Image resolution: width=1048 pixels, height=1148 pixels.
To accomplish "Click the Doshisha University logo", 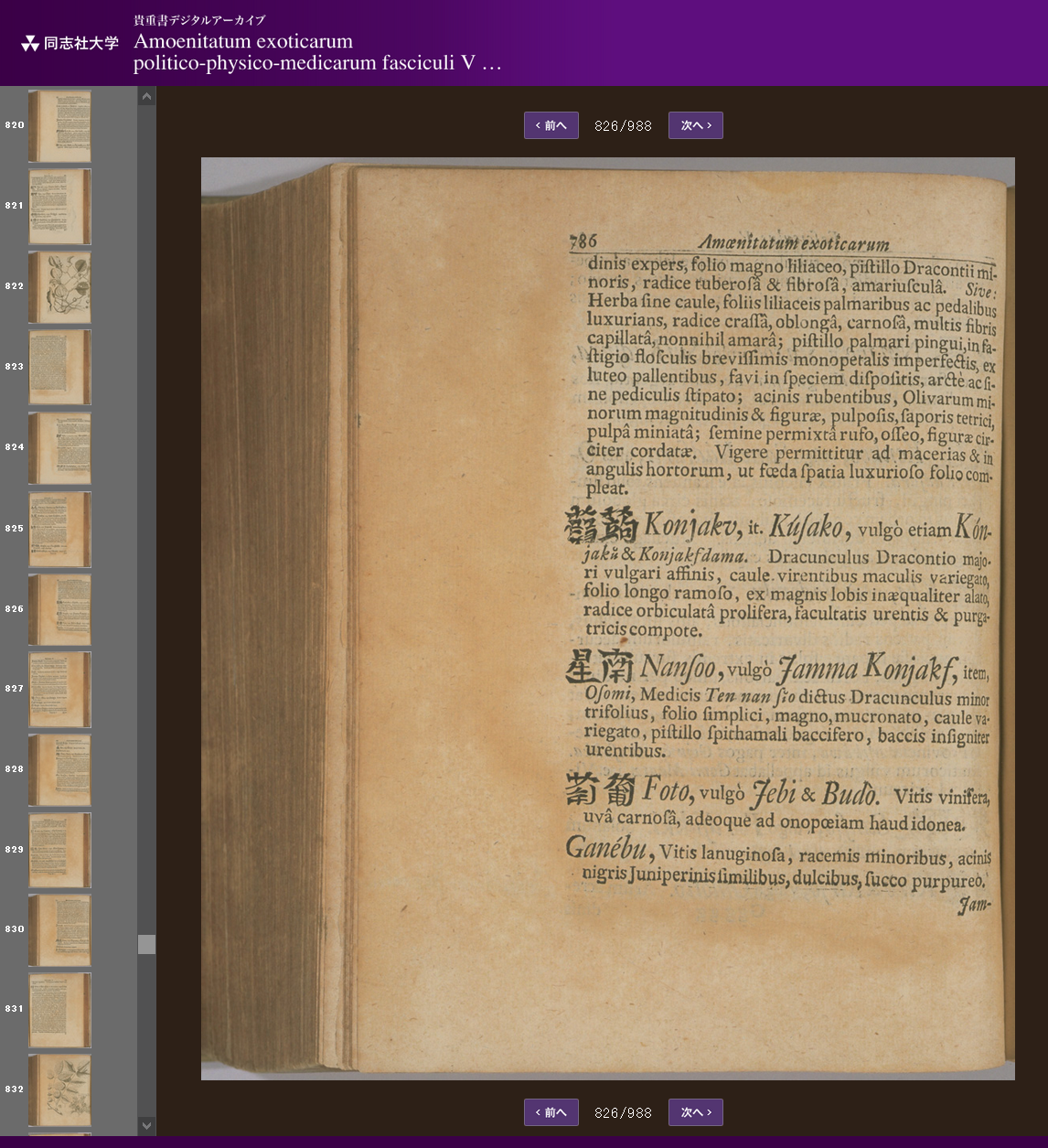I will point(70,43).
